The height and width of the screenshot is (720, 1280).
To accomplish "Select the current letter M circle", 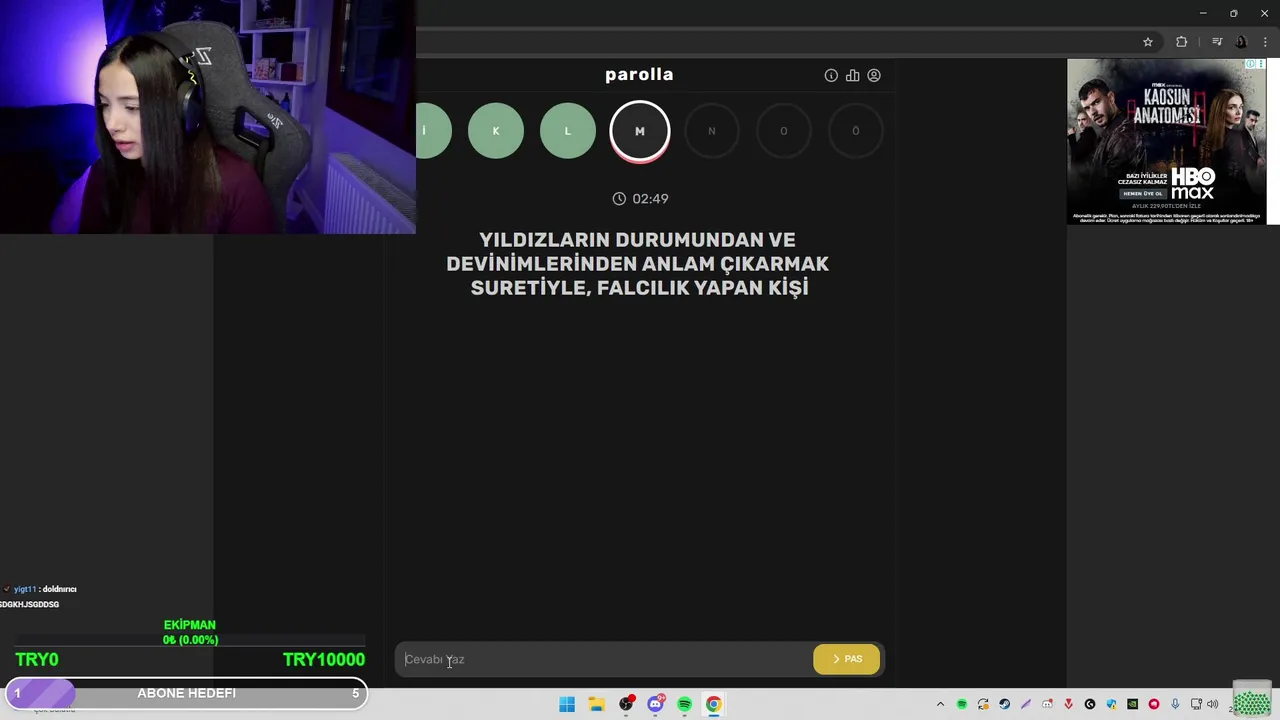I will pyautogui.click(x=640, y=131).
